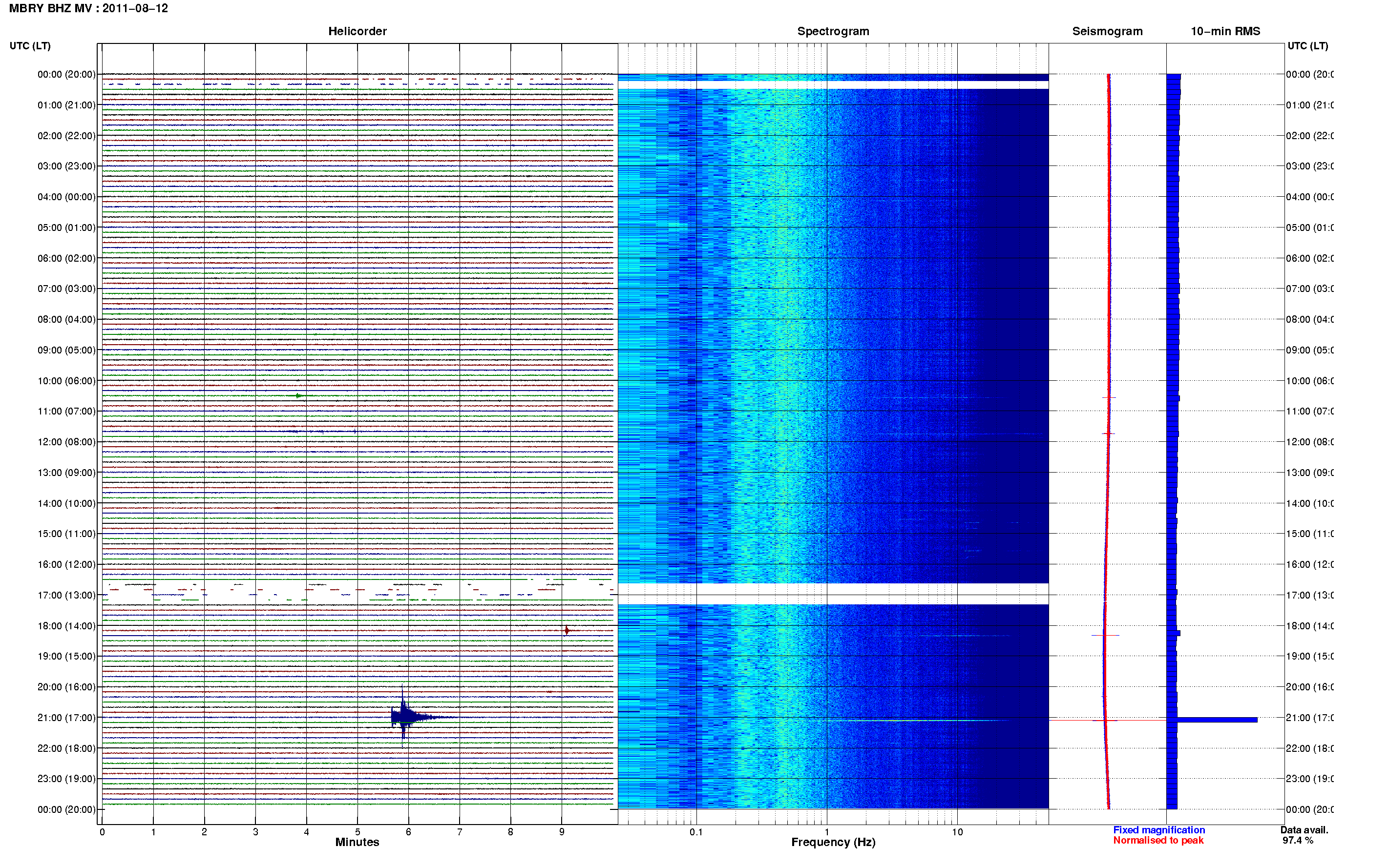
Task: Click the left time label 11:00 (07:00)
Action: (66, 412)
